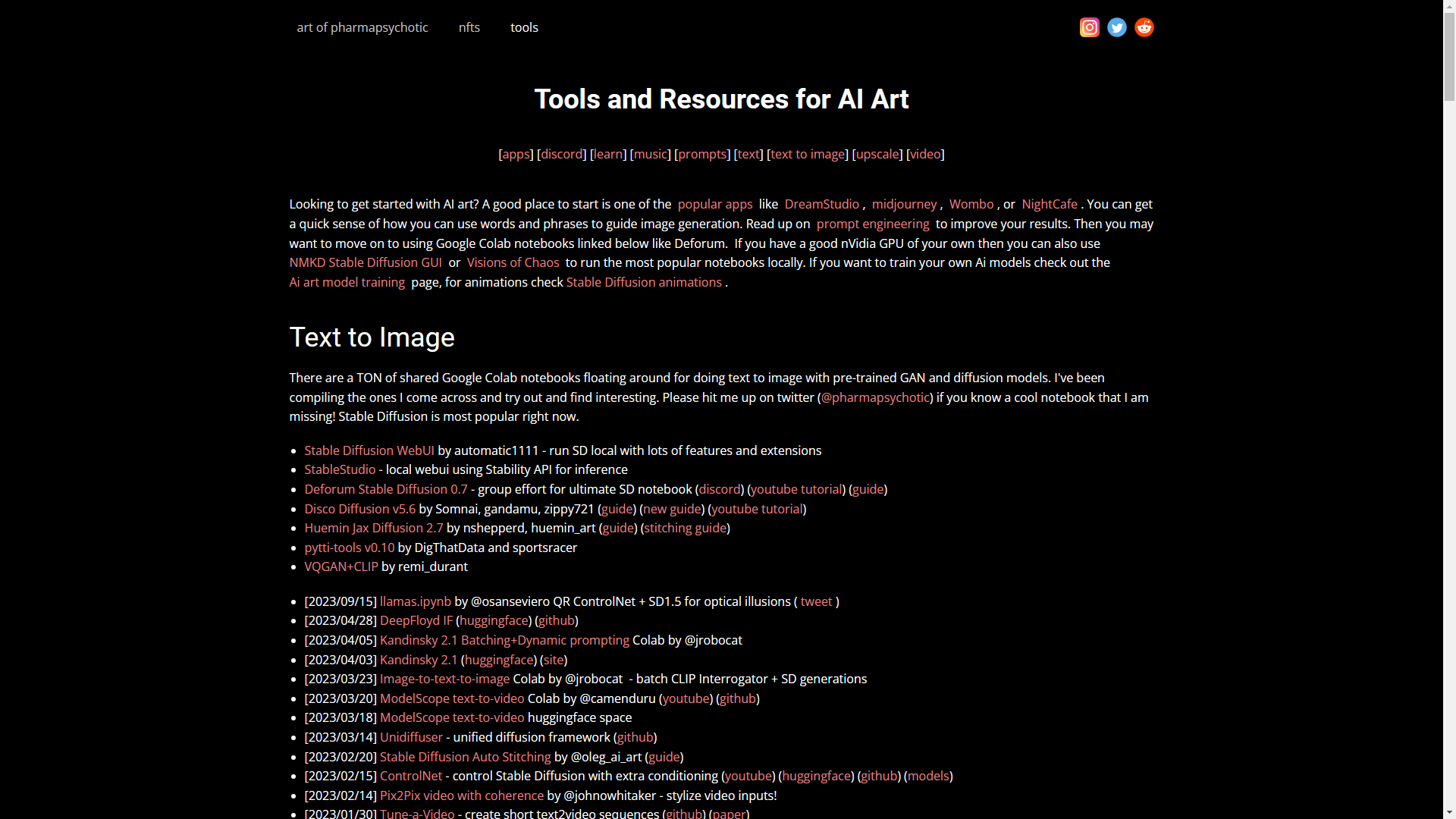Open the ControlNet link
The height and width of the screenshot is (819, 1456).
click(411, 776)
